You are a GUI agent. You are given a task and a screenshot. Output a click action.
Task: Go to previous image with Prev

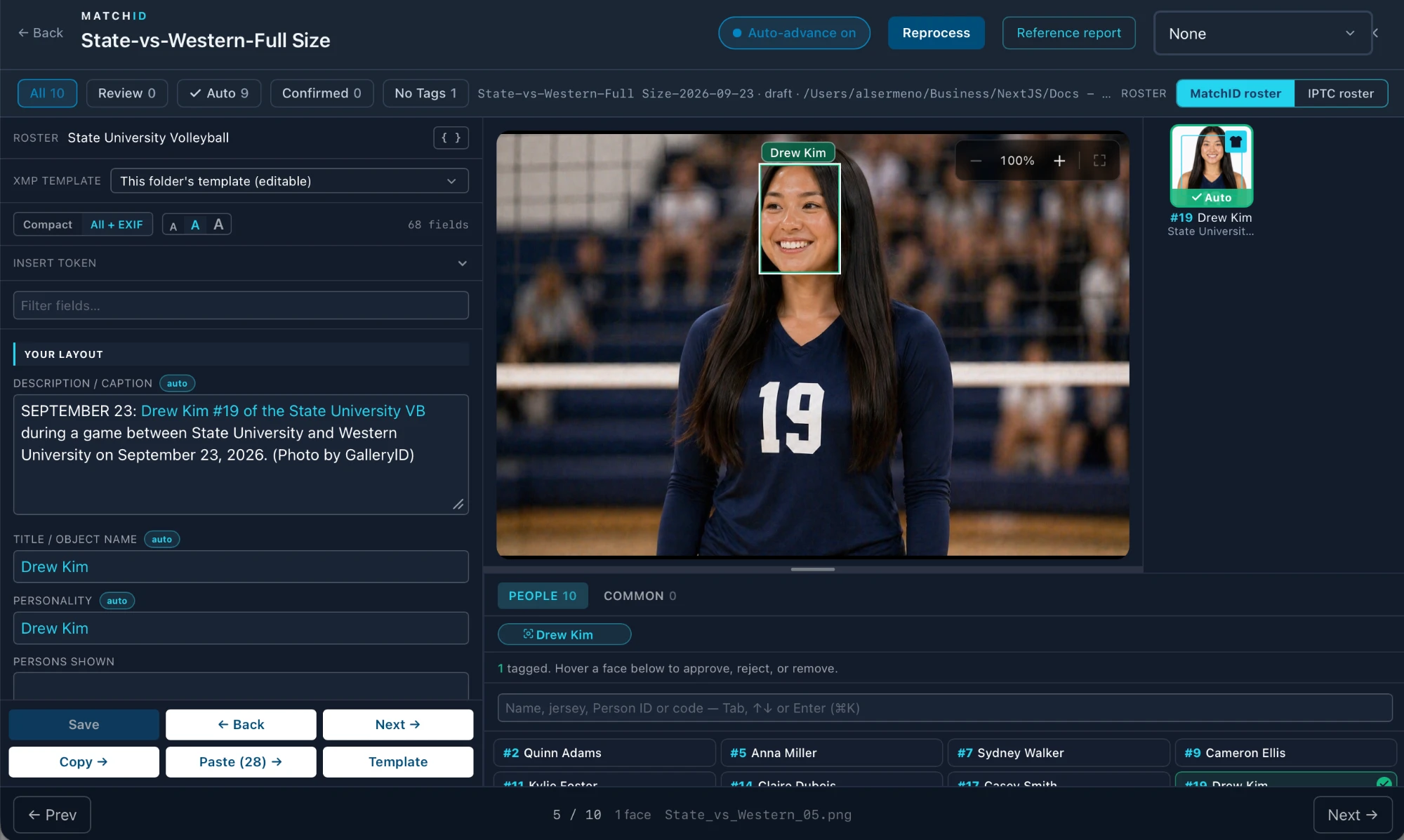52,815
